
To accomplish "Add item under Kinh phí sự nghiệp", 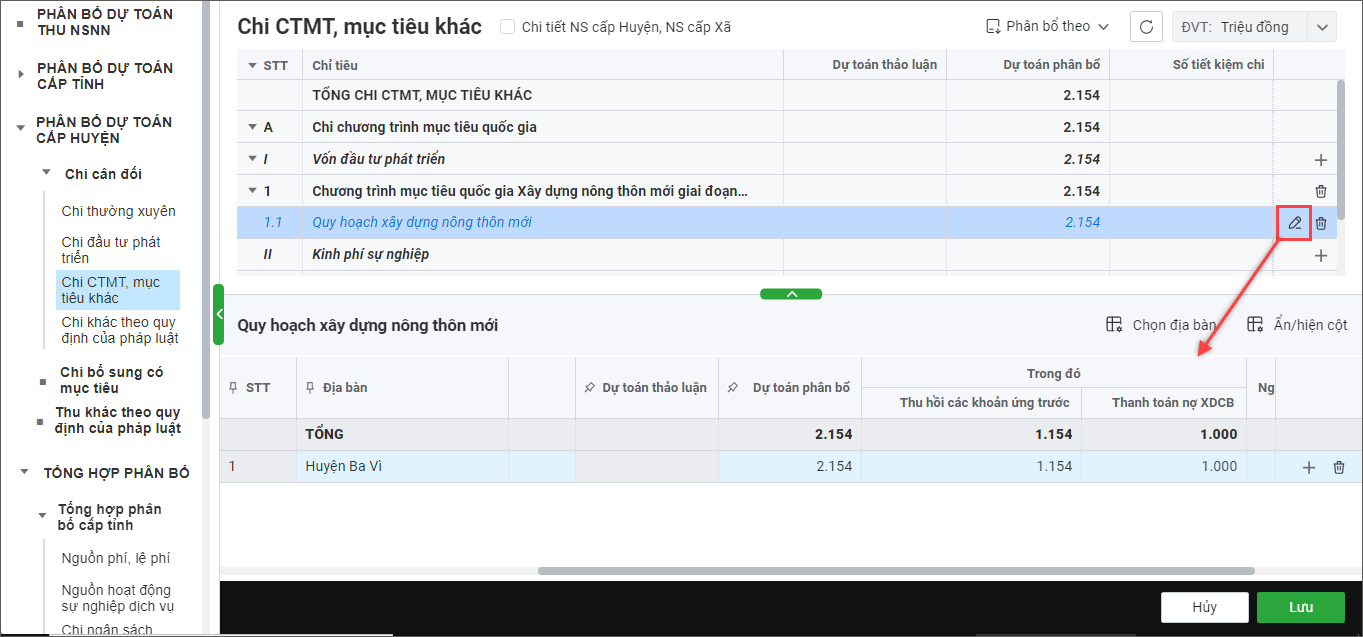I will [x=1321, y=255].
